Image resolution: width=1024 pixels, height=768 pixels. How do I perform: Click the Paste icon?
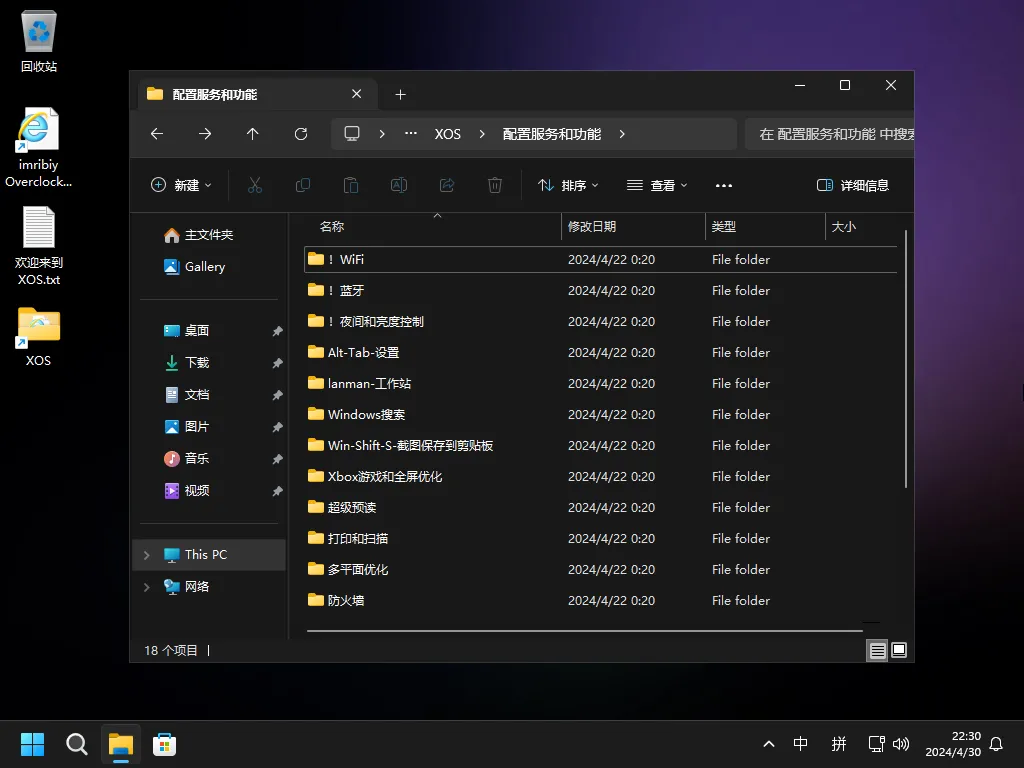click(351, 185)
